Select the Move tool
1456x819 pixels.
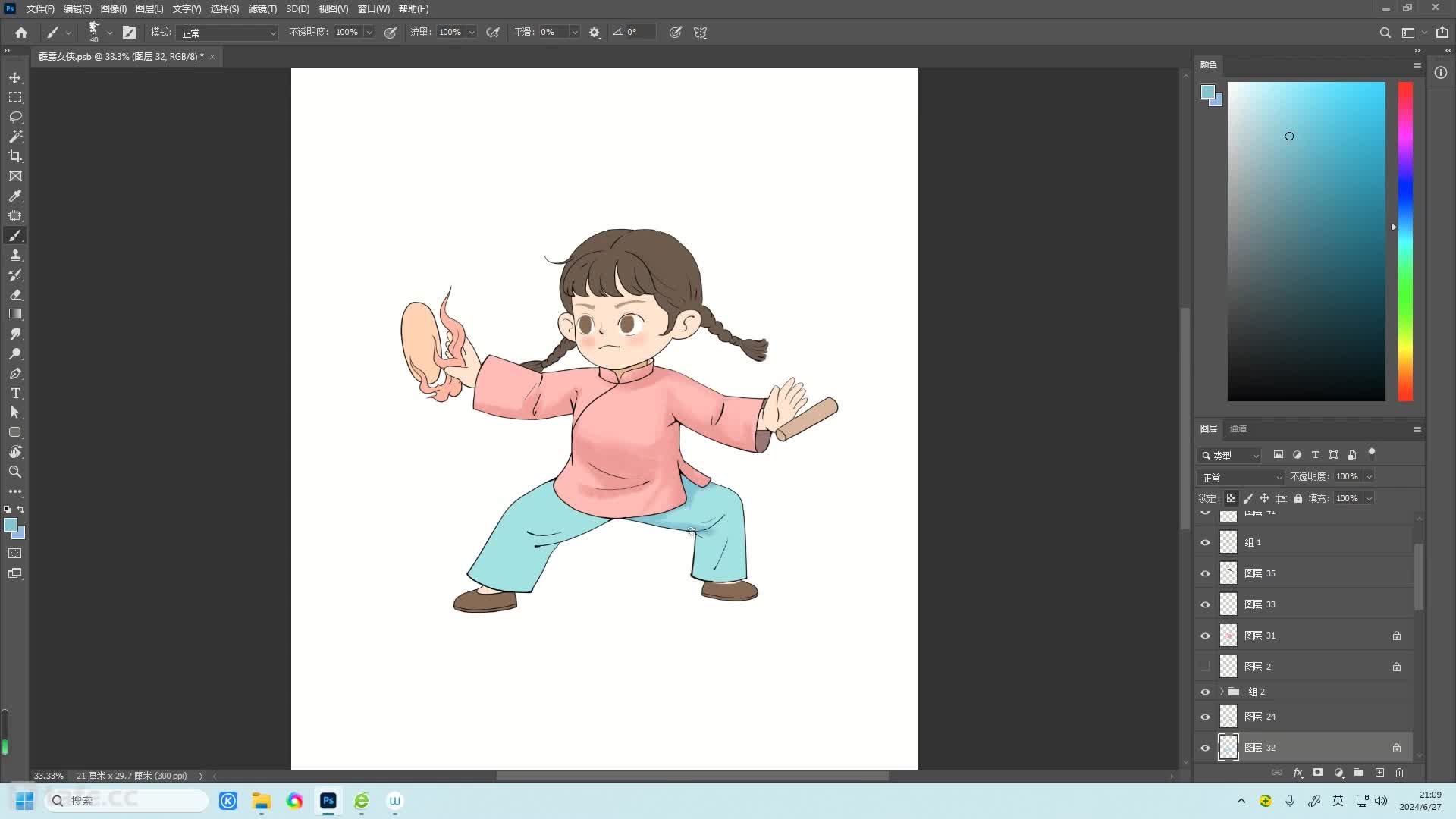click(x=15, y=78)
